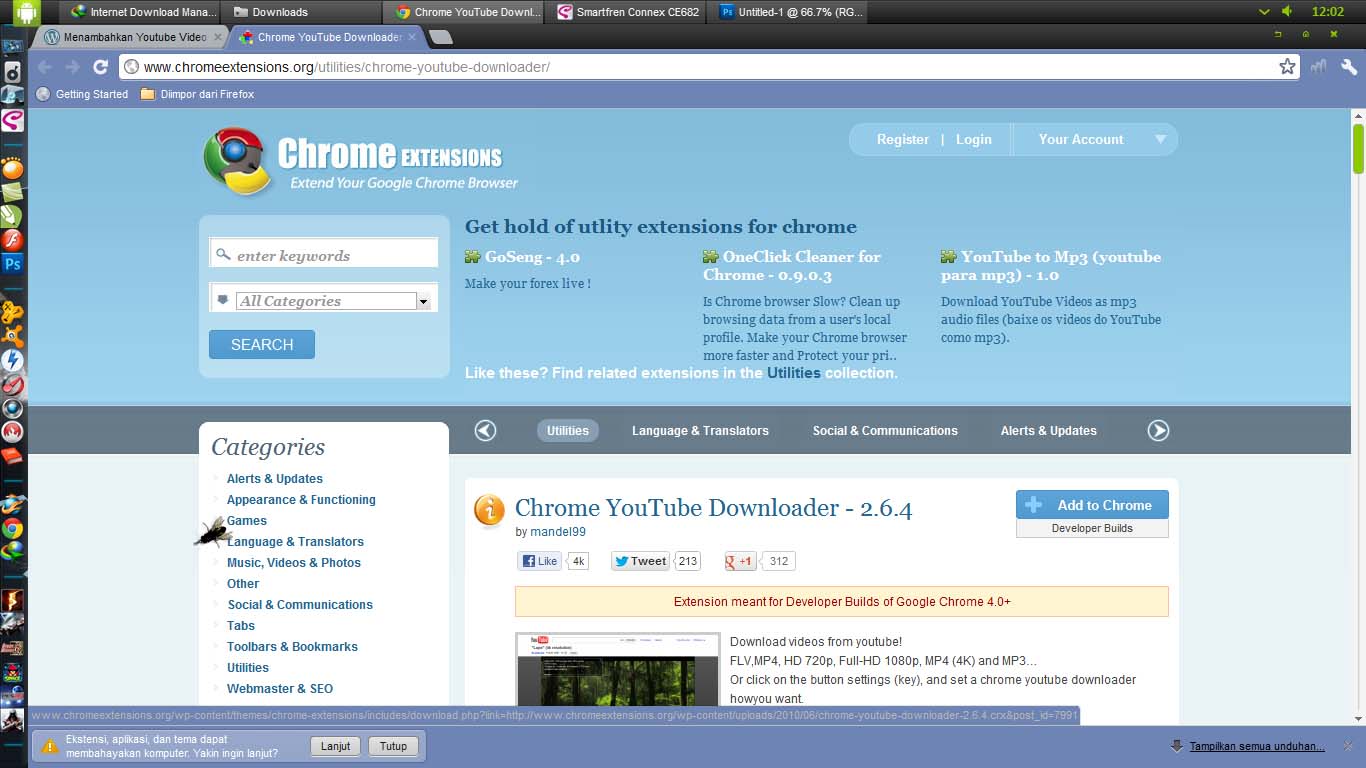This screenshot has width=1366, height=768.
Task: Select the Utilities category tab
Action: 568,431
